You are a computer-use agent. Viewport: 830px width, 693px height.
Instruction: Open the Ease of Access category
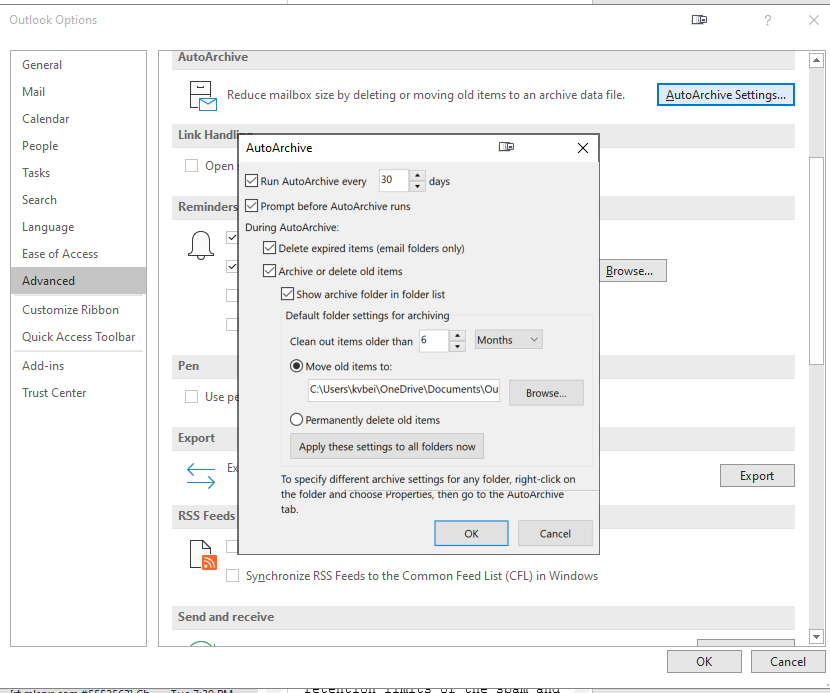click(78, 254)
